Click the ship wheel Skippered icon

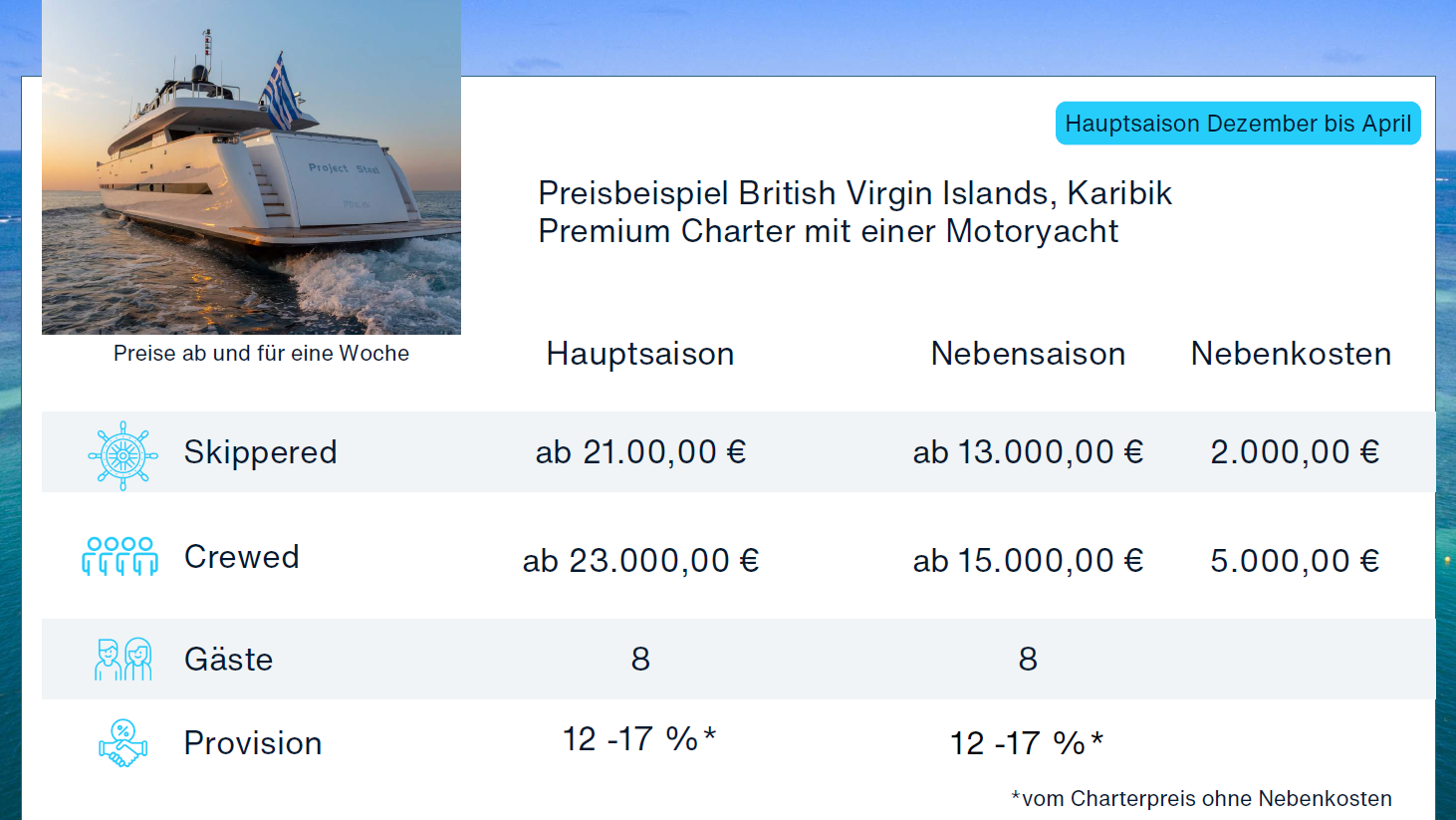click(x=122, y=455)
